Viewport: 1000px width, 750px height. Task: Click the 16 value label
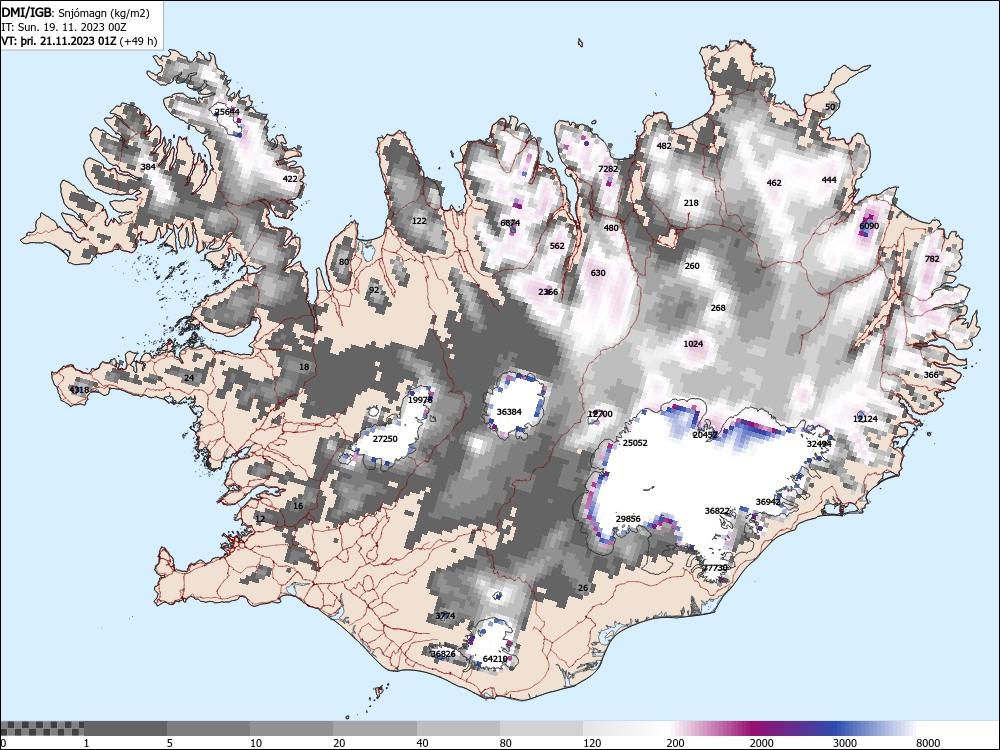pos(298,506)
